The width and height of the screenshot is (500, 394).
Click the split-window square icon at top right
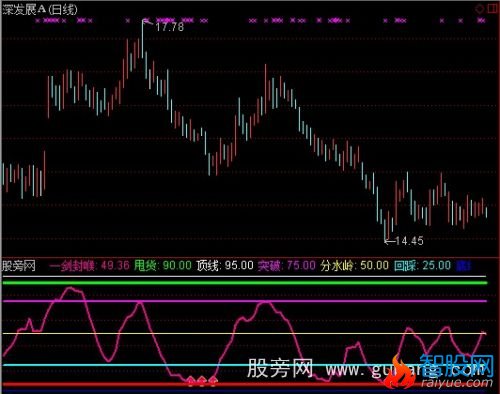pyautogui.click(x=493, y=9)
